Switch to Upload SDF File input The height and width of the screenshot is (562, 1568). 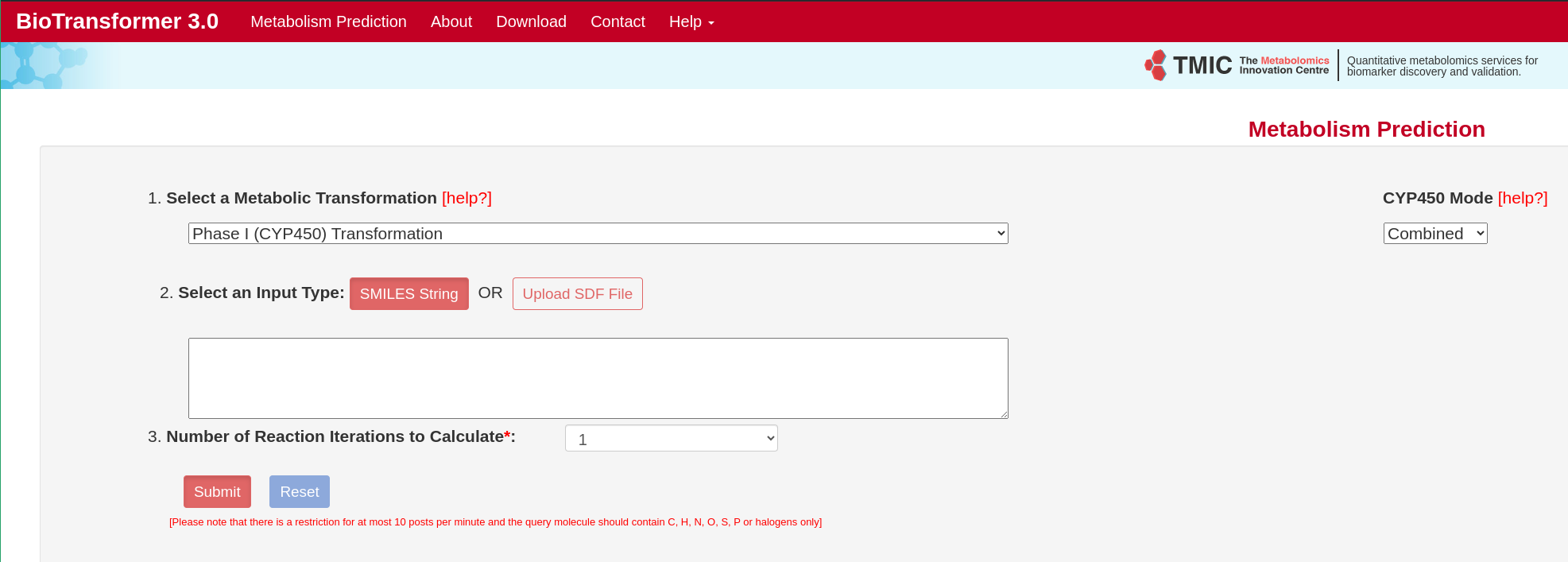pos(577,294)
